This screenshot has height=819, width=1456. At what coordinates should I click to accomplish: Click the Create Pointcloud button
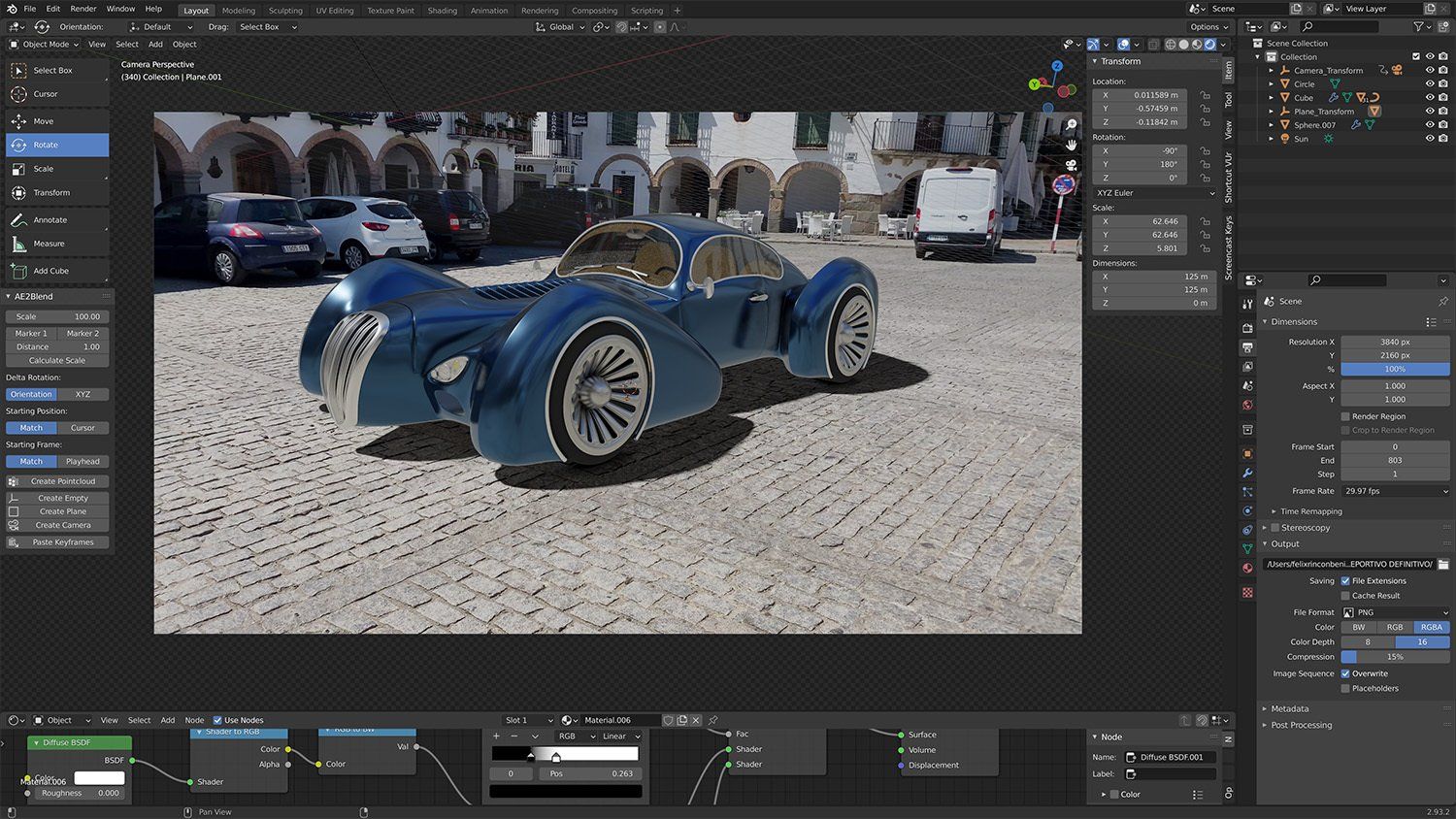point(62,481)
